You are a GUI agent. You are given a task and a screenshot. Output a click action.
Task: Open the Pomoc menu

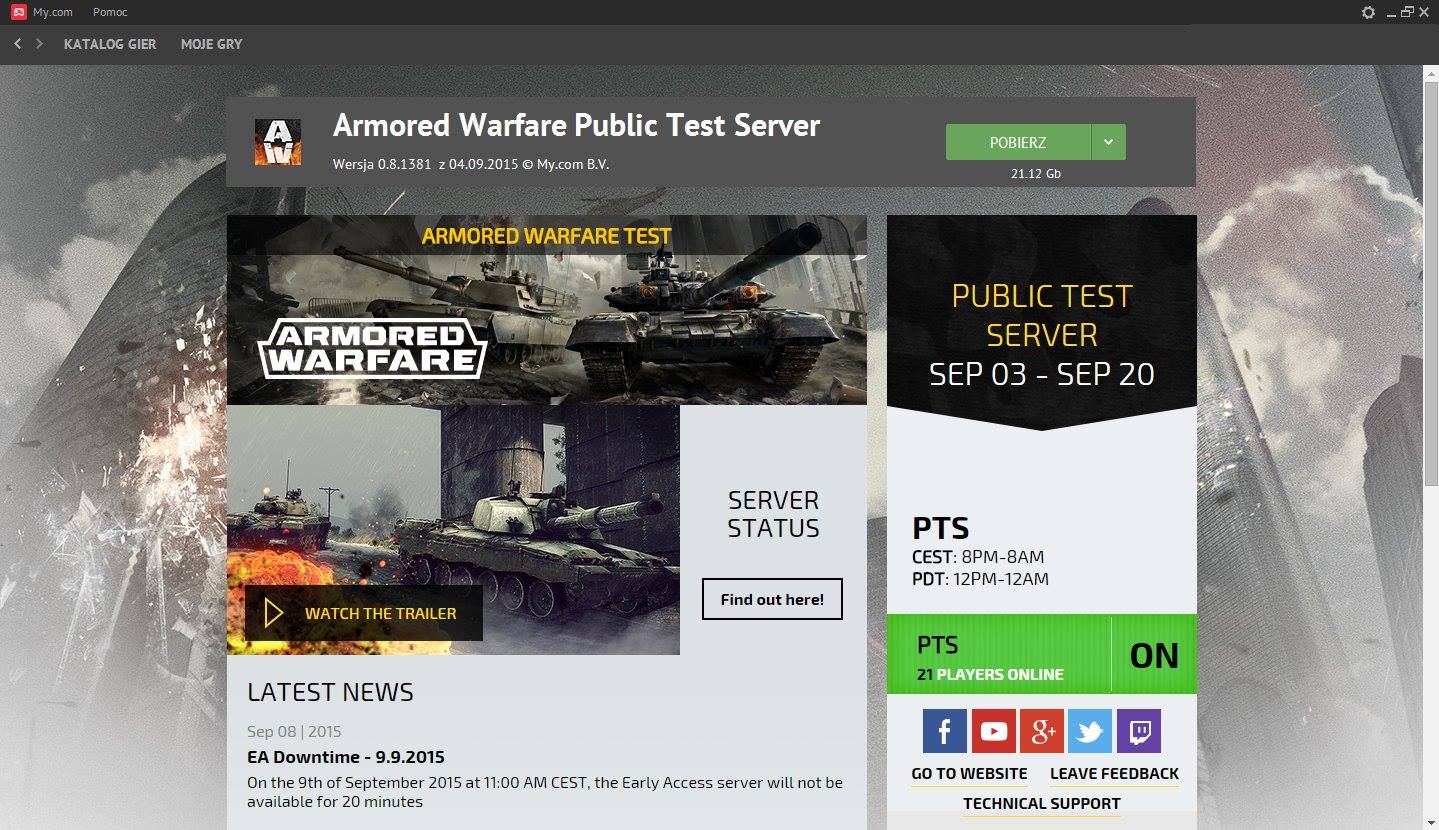[110, 12]
